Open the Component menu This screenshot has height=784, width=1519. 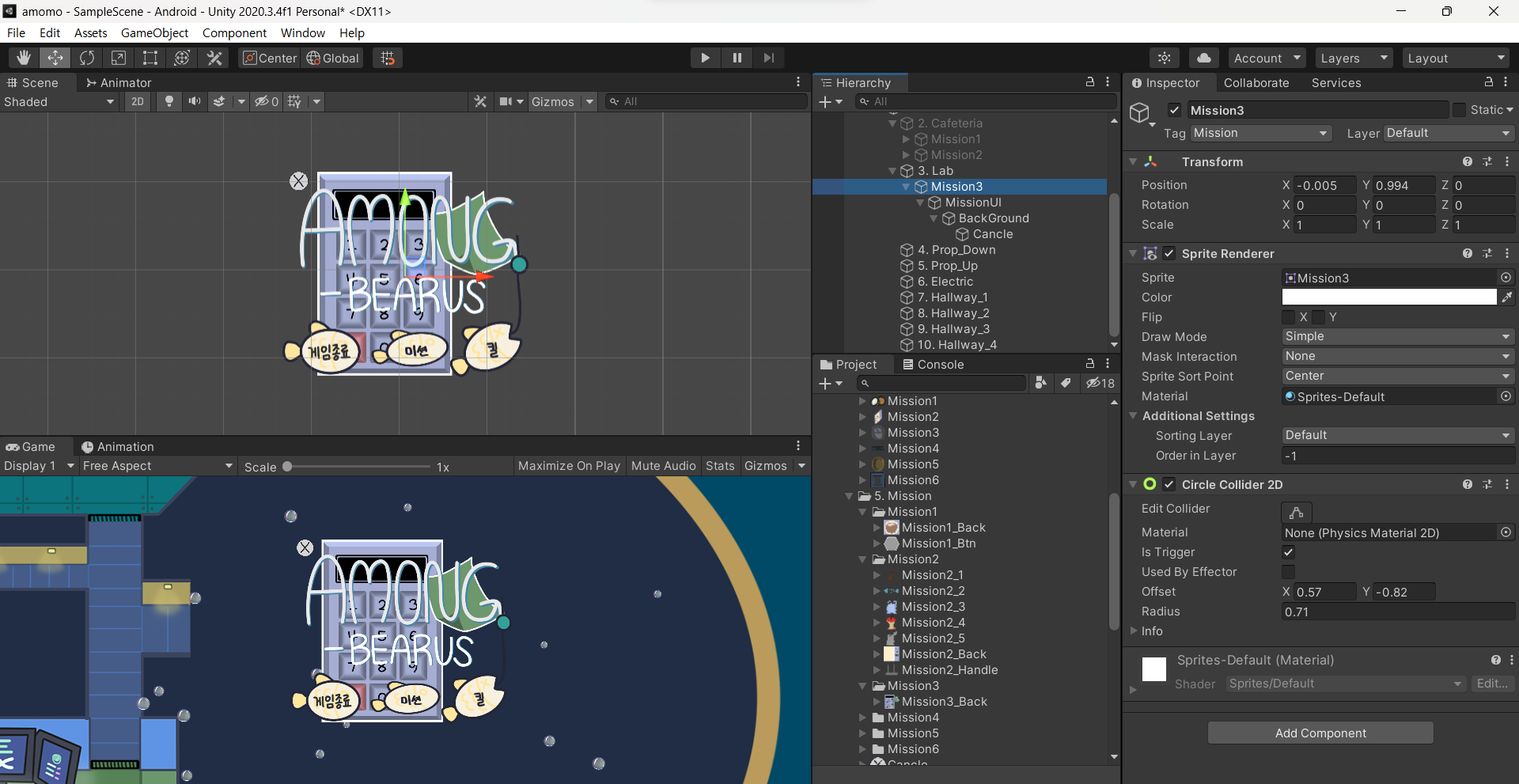234,32
